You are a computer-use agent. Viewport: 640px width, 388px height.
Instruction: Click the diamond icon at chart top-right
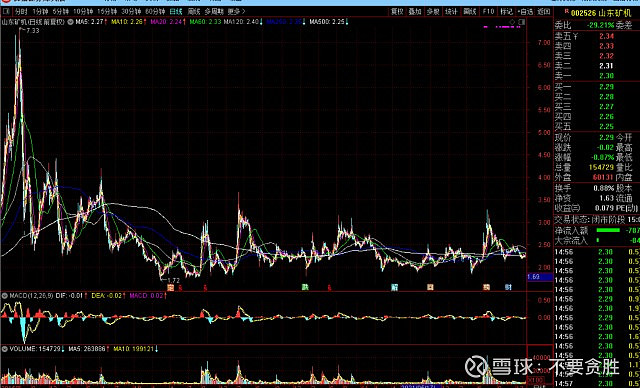[513, 22]
